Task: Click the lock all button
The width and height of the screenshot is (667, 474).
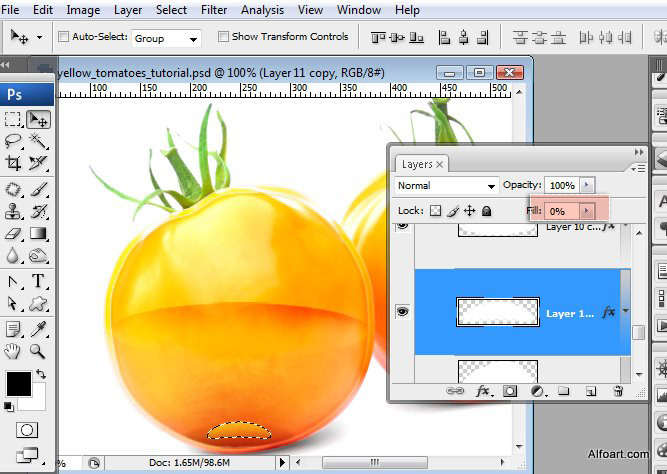Action: coord(487,211)
